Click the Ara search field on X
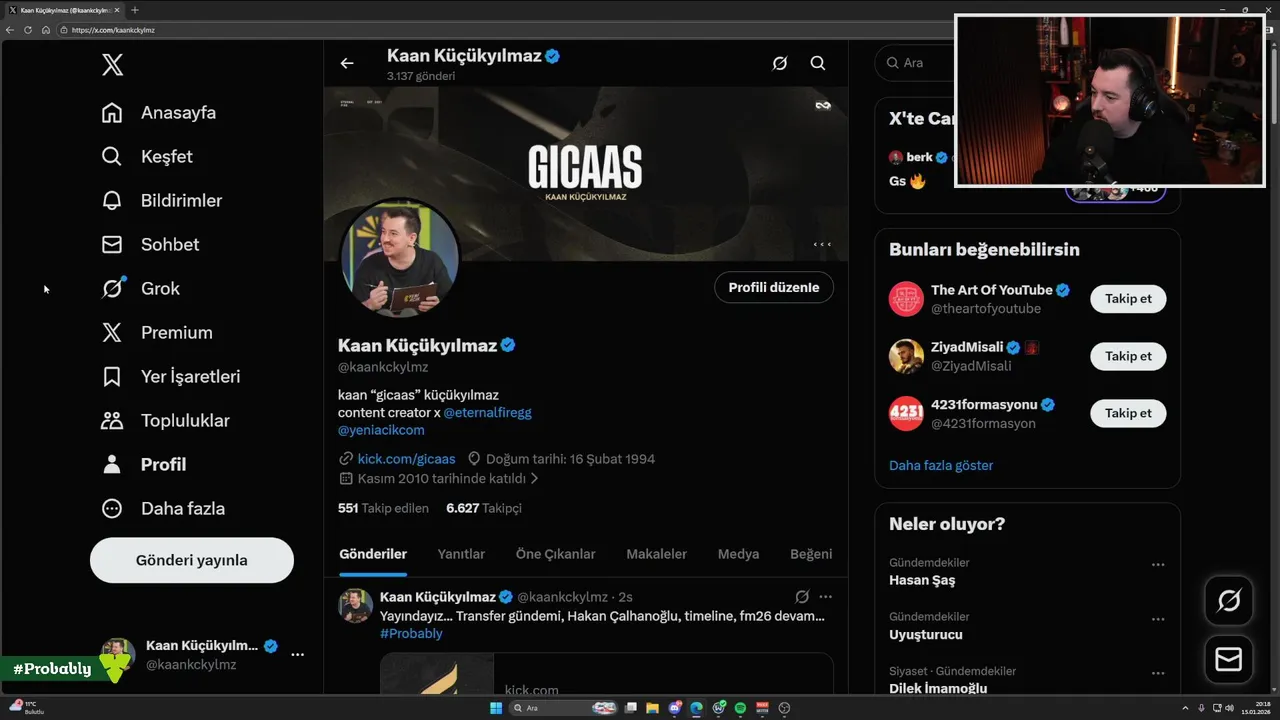 pyautogui.click(x=915, y=63)
